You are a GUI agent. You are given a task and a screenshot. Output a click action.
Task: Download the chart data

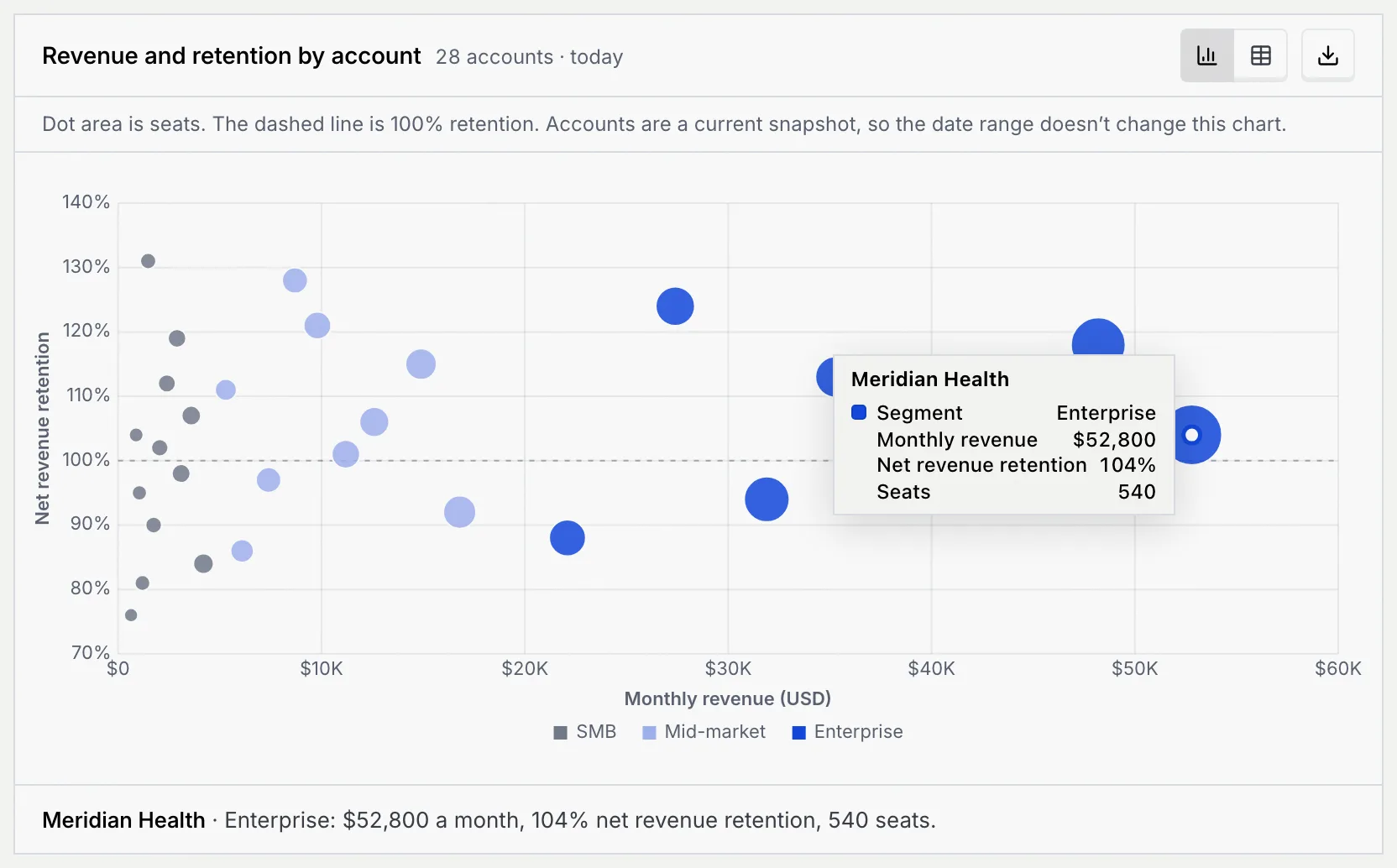point(1327,55)
